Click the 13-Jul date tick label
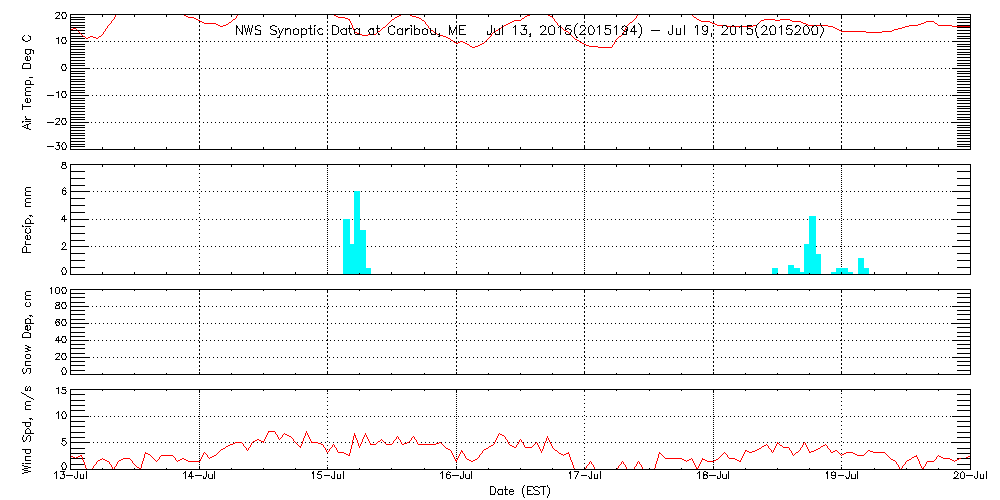 pyautogui.click(x=72, y=477)
